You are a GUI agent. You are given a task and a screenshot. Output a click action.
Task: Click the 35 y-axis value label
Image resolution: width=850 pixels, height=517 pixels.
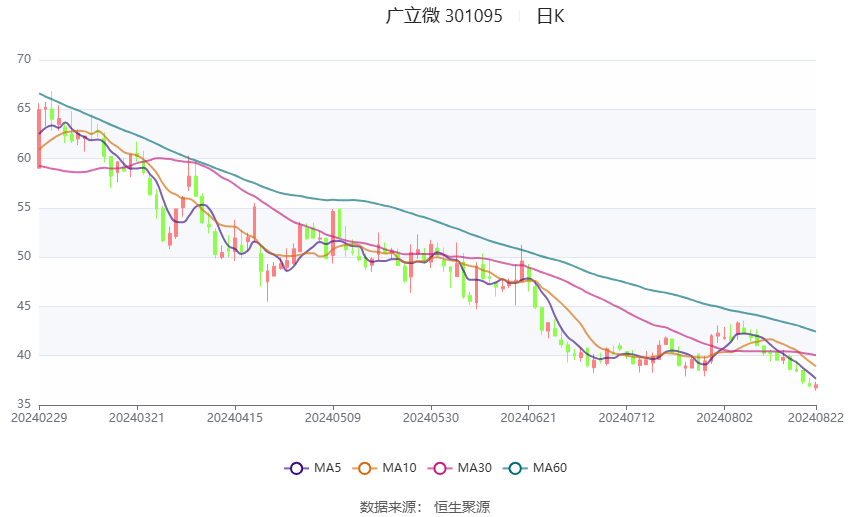tap(24, 404)
